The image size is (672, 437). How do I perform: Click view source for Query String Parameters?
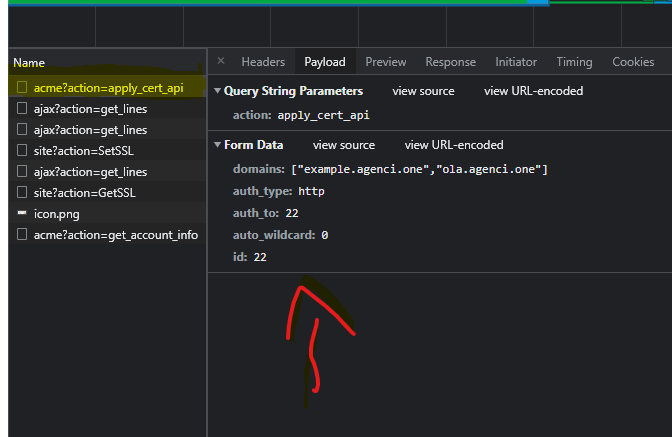(x=423, y=91)
